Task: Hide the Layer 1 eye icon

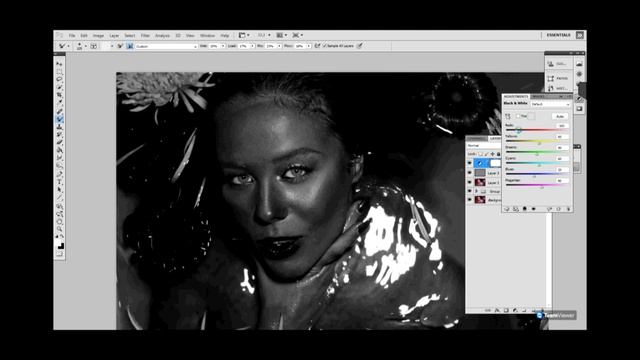Action: [469, 182]
